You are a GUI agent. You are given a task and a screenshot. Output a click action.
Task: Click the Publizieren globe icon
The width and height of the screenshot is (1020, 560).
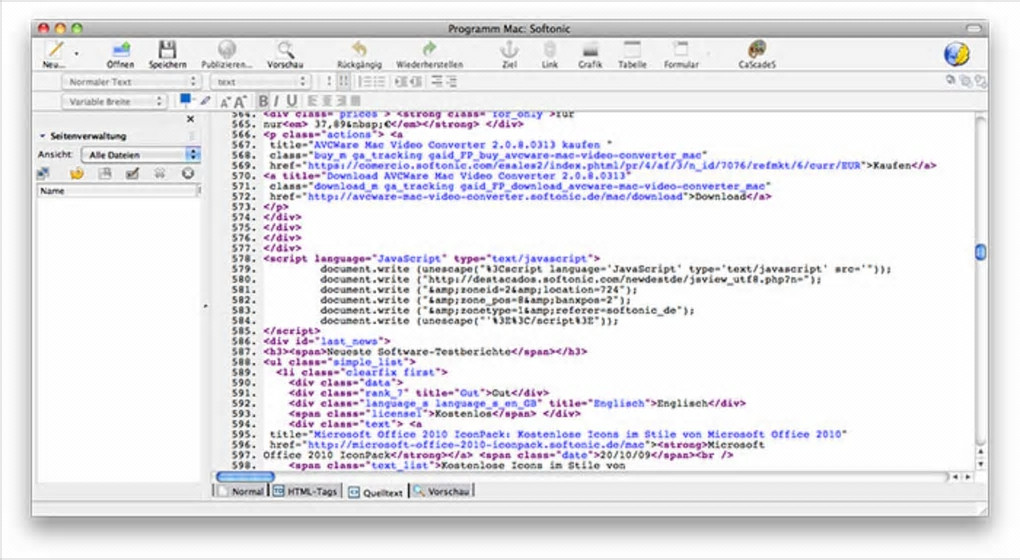(x=226, y=49)
